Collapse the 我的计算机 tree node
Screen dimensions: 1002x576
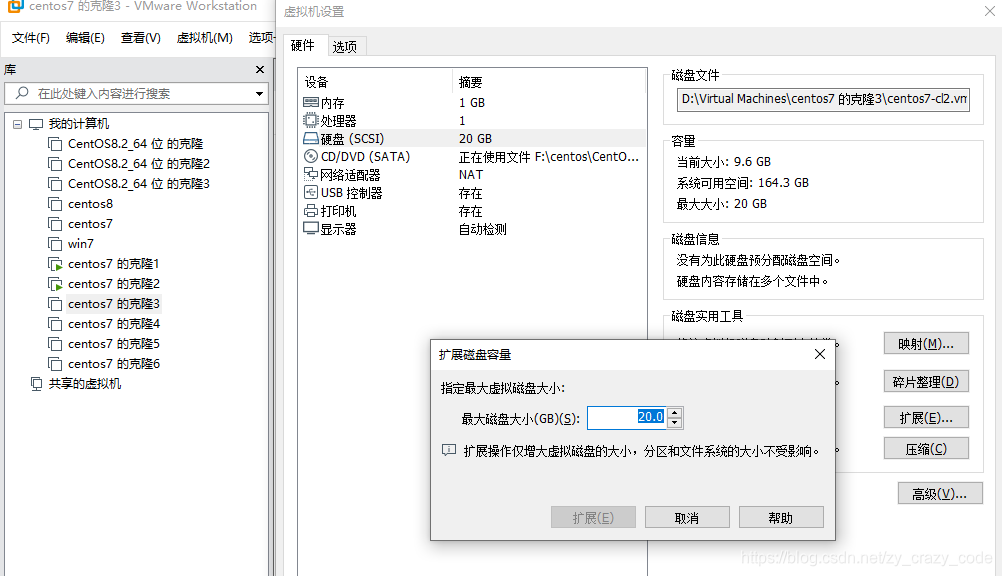pyautogui.click(x=17, y=124)
